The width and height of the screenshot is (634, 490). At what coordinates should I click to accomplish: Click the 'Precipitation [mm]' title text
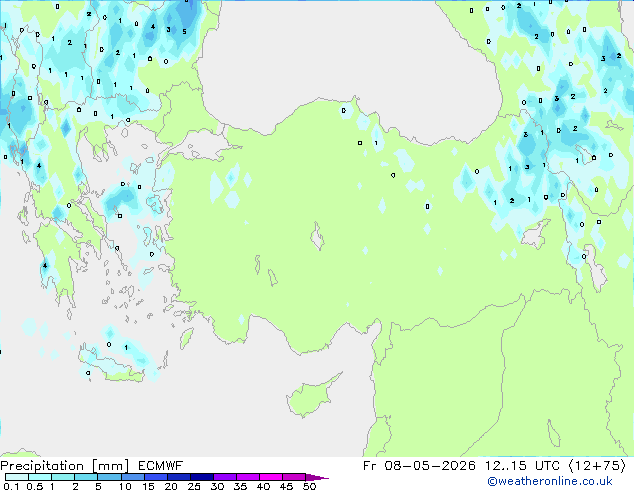point(65,466)
